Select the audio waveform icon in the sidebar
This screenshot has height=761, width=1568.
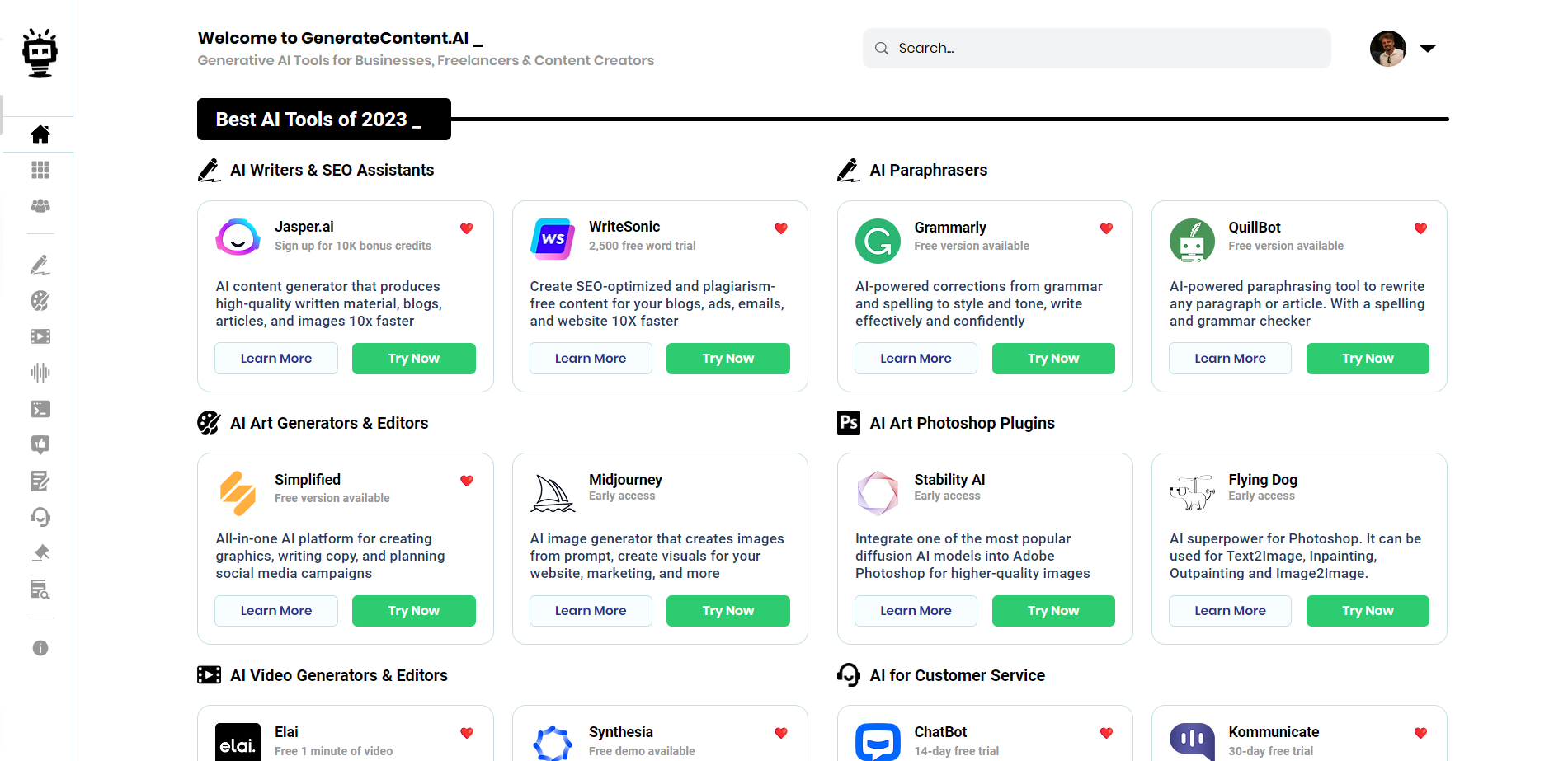pyautogui.click(x=40, y=373)
